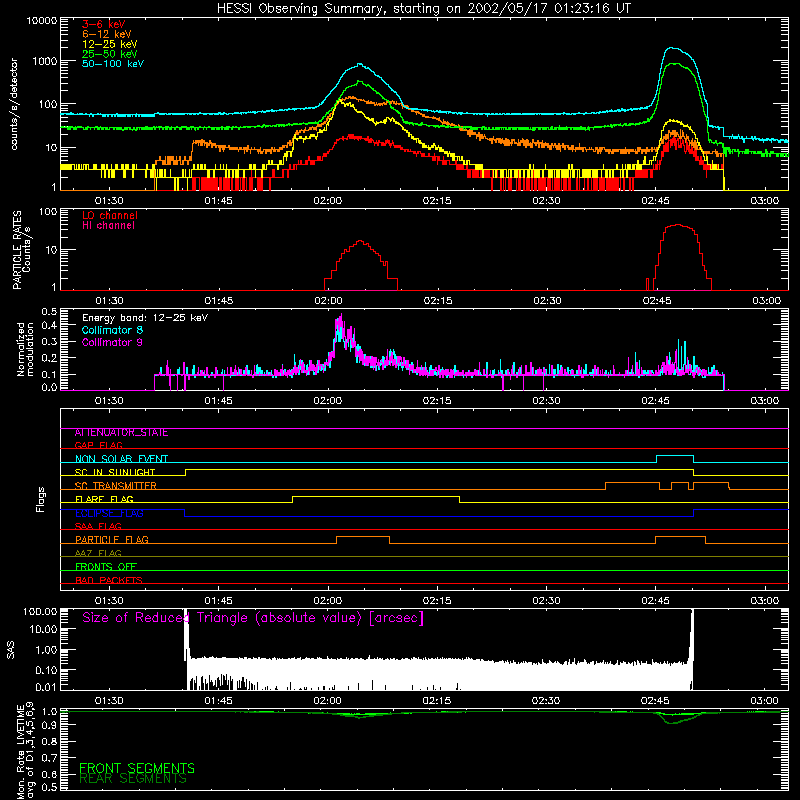This screenshot has width=800, height=800.
Task: Click the "LO channel" legend label
Action: click(x=110, y=215)
